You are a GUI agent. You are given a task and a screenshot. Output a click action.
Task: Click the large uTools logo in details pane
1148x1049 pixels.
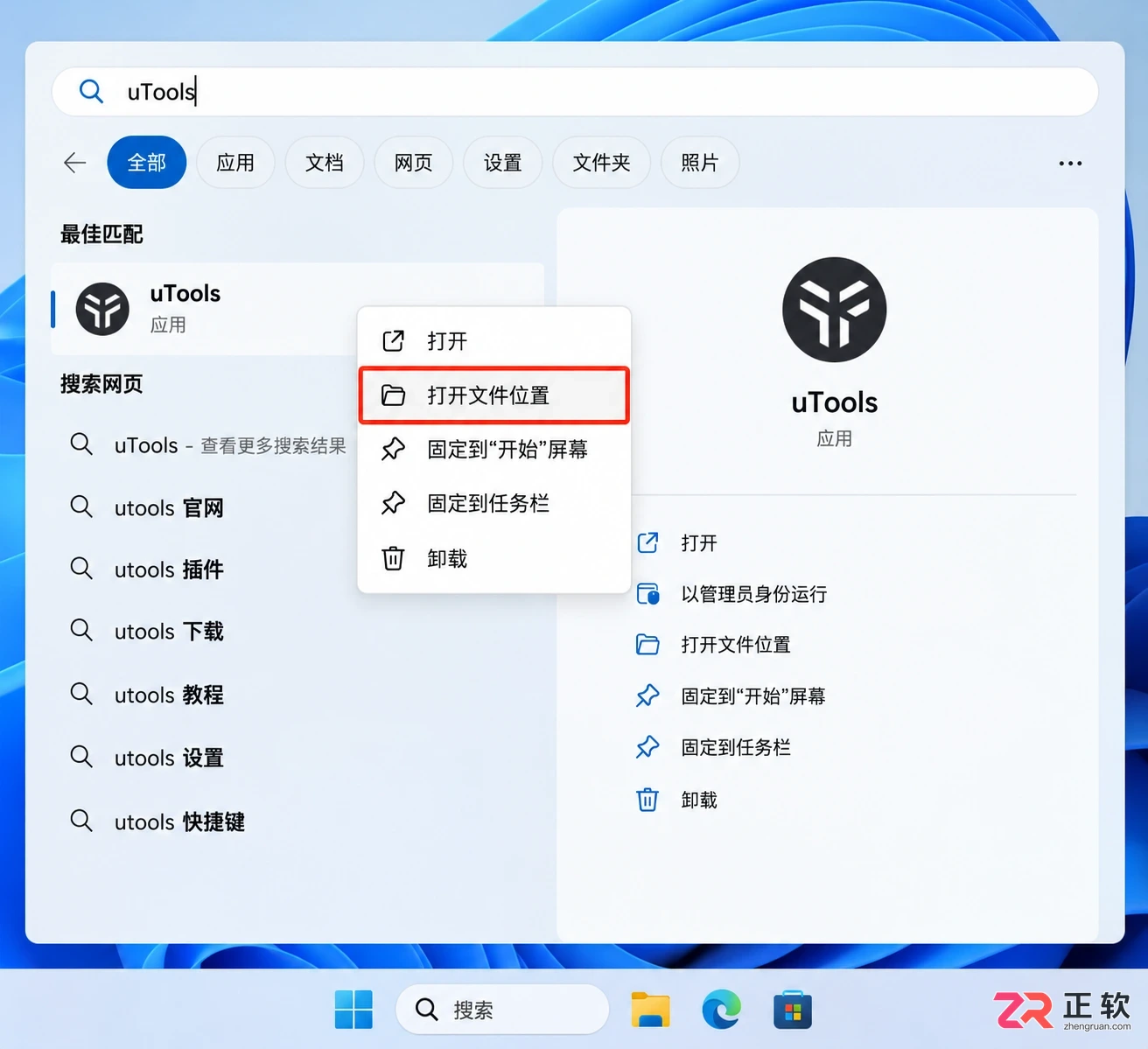pyautogui.click(x=834, y=310)
